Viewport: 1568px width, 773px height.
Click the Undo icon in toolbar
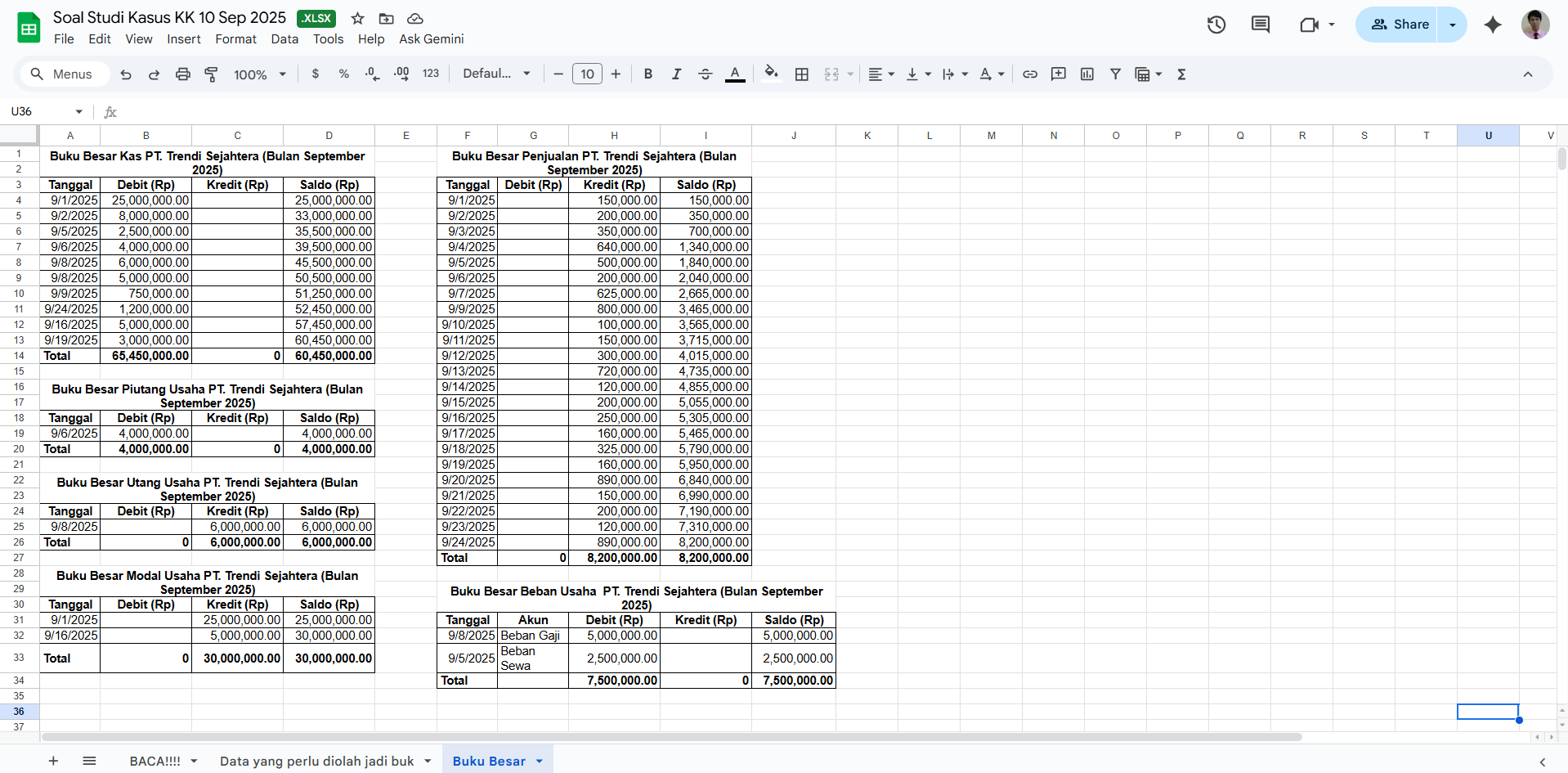tap(126, 74)
